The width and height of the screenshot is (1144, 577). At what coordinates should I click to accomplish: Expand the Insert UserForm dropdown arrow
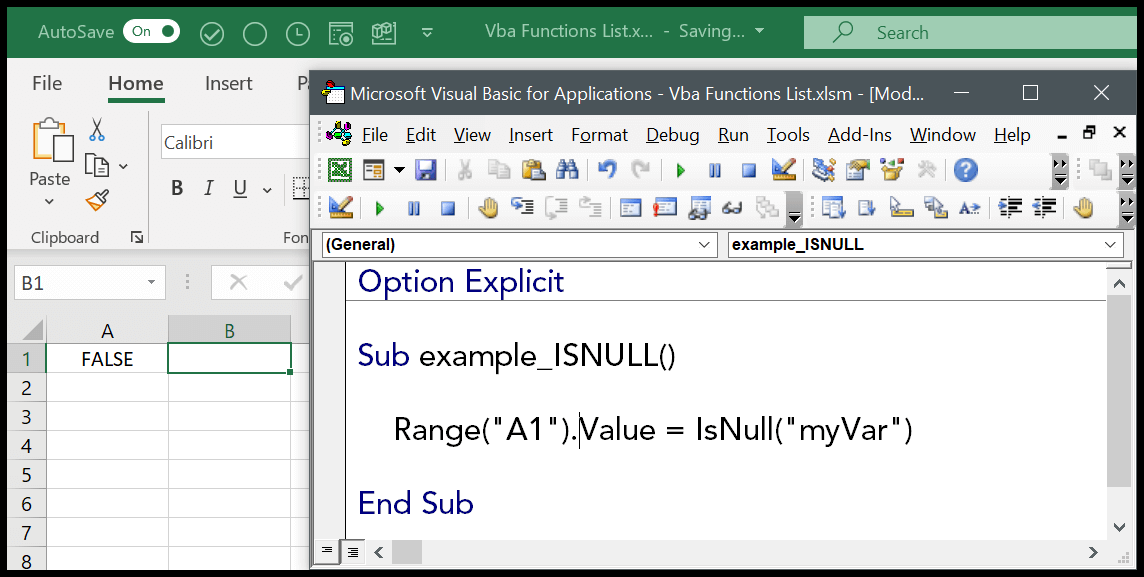tap(399, 170)
